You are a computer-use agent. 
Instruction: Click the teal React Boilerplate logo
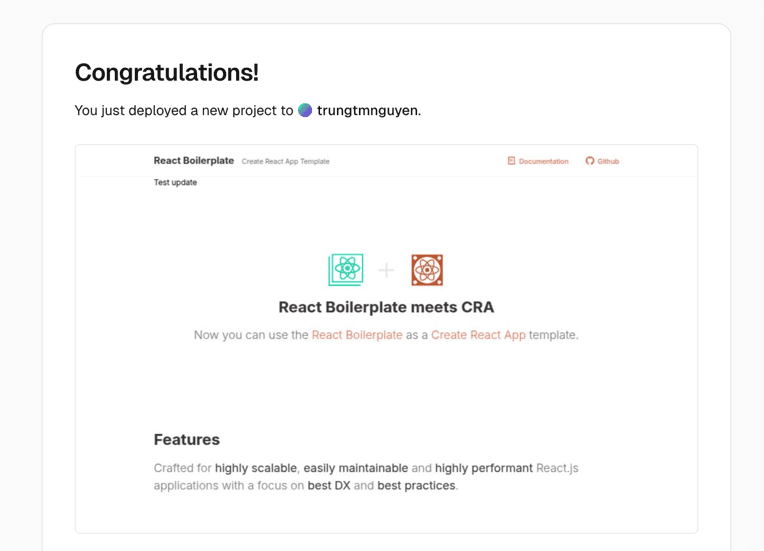[346, 269]
